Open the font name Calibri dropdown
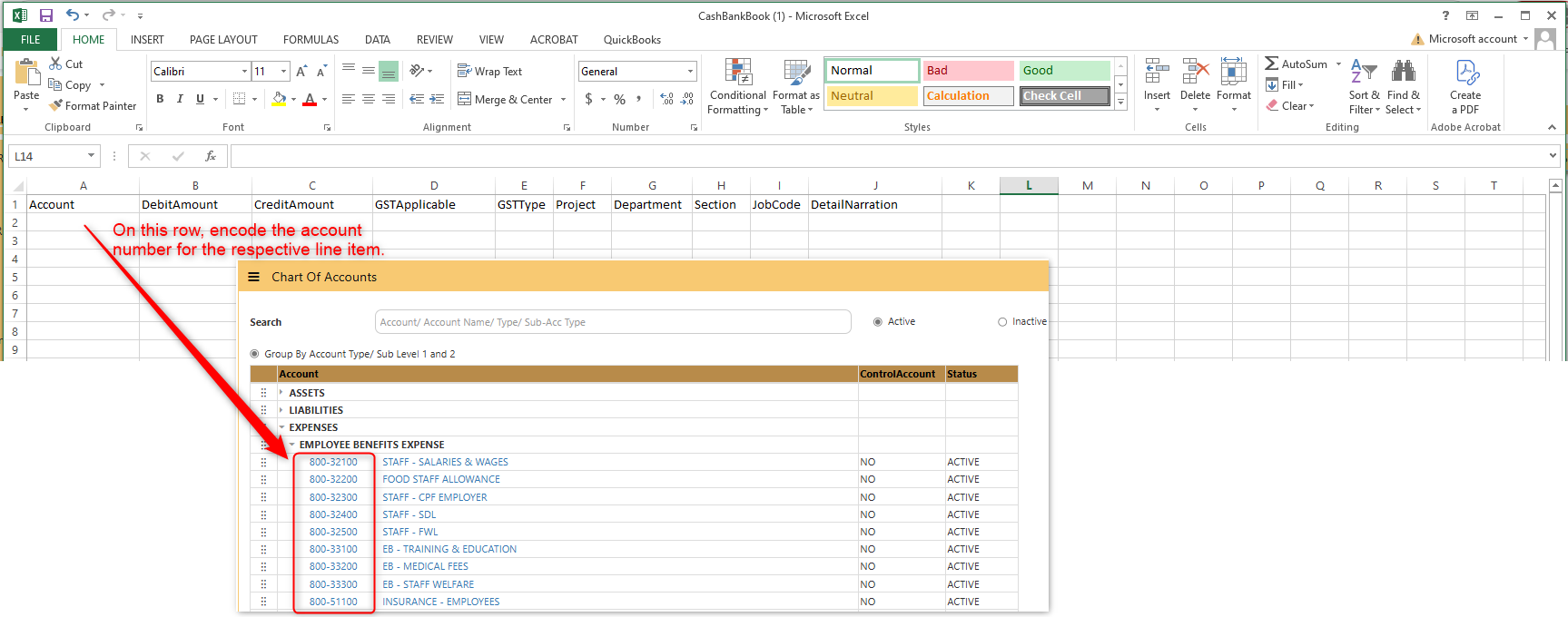 [x=244, y=71]
